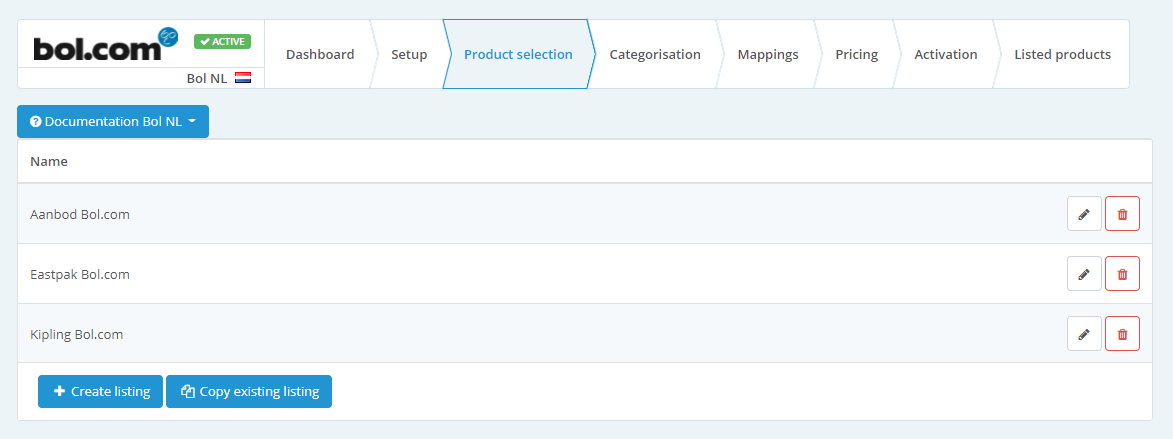Click the Netherlands flag icon
The width and height of the screenshot is (1173, 439).
(x=242, y=78)
